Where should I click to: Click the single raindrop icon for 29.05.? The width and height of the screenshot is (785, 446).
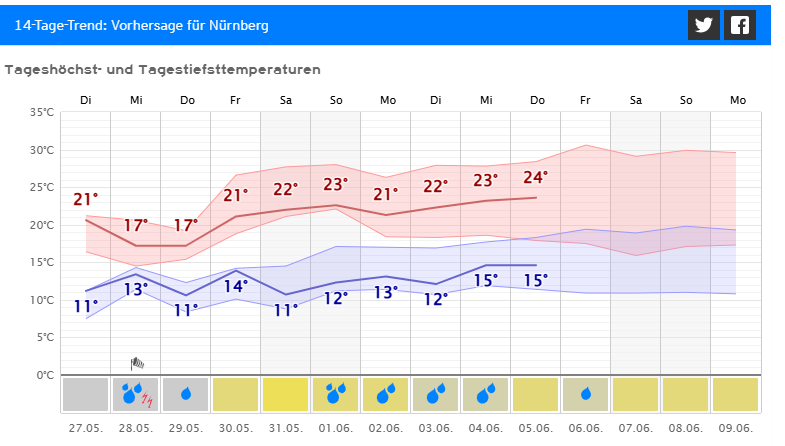(x=186, y=394)
